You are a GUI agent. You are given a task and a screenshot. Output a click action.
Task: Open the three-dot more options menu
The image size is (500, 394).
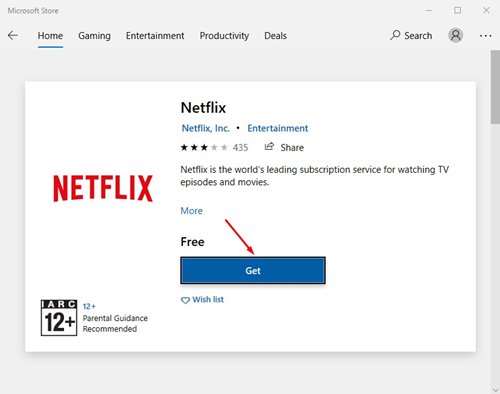coord(486,36)
